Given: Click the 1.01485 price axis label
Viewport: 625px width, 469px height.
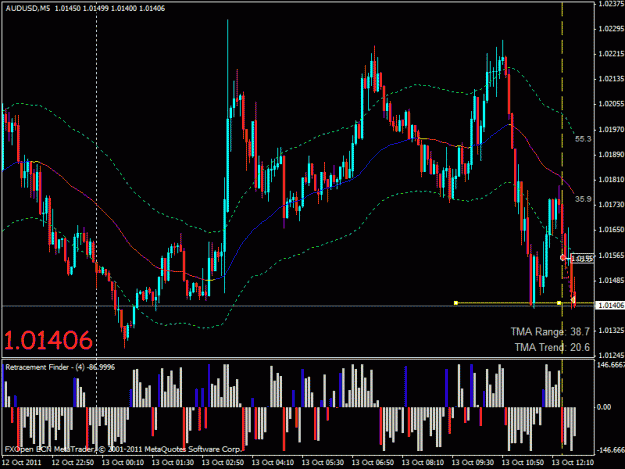Looking at the screenshot, I should [x=611, y=280].
